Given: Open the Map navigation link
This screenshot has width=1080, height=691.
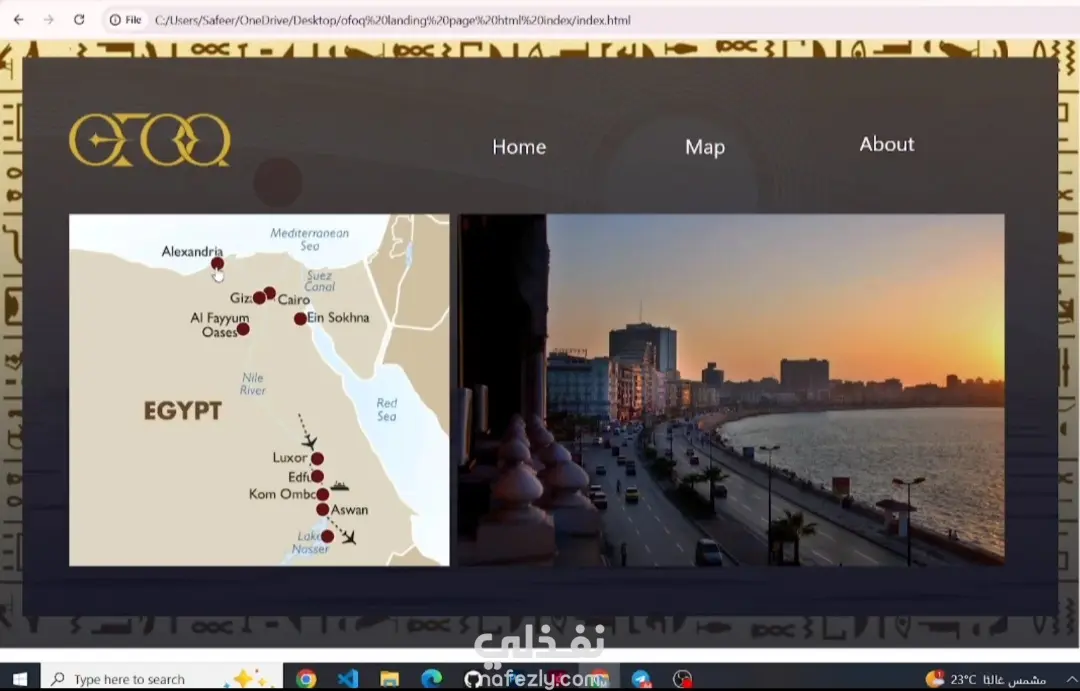Looking at the screenshot, I should point(705,147).
